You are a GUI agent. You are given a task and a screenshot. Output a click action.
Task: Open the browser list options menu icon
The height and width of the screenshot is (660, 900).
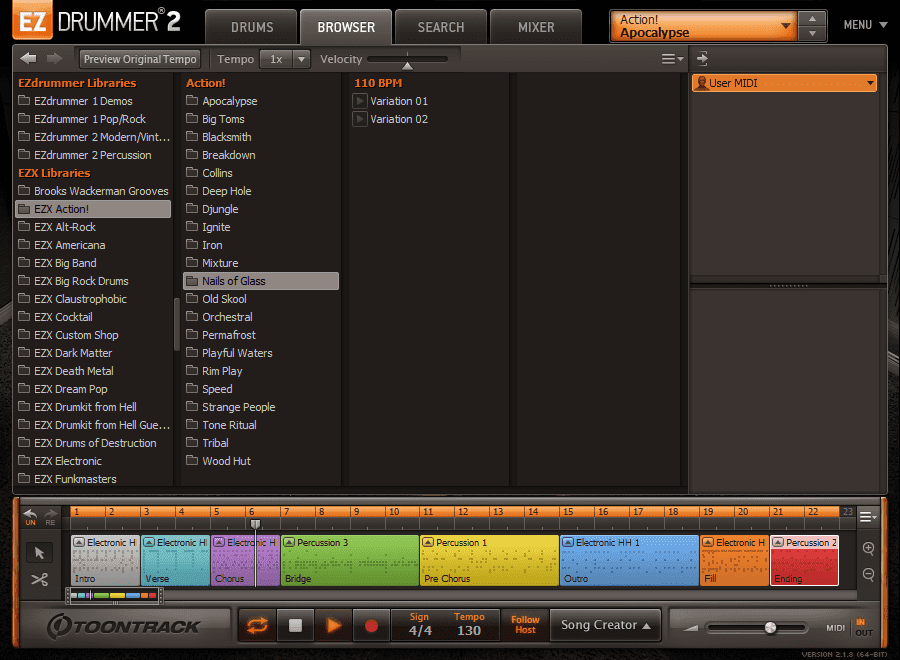pyautogui.click(x=672, y=59)
